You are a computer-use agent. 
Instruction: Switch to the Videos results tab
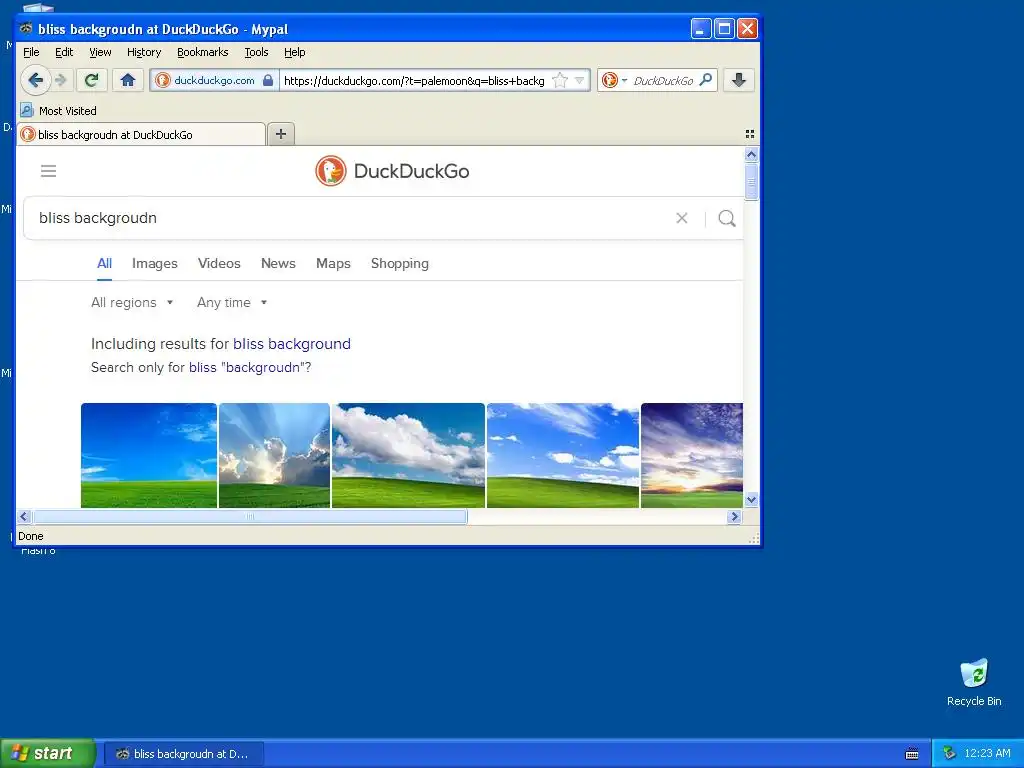pyautogui.click(x=219, y=263)
